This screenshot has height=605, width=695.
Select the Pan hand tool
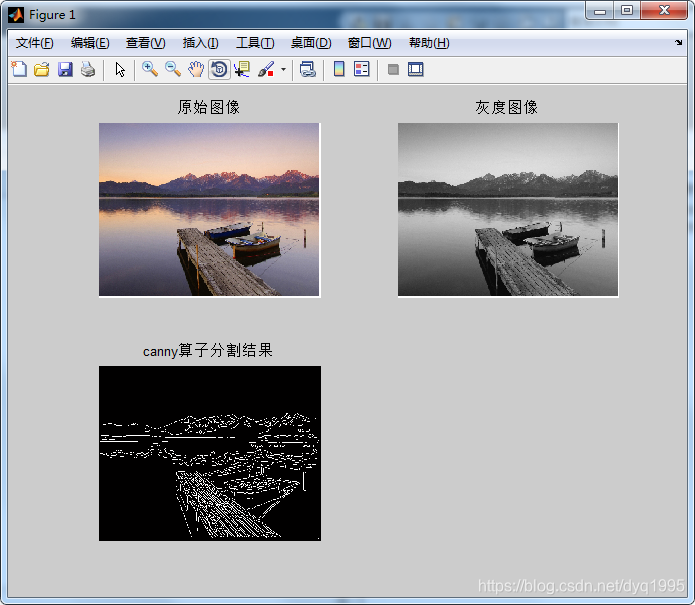point(195,70)
